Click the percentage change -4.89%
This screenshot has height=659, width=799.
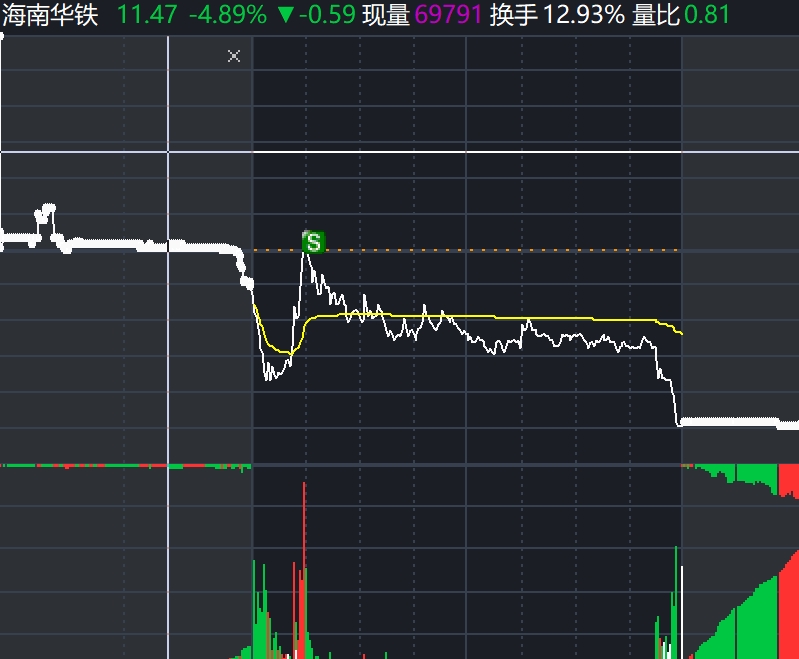(x=228, y=15)
